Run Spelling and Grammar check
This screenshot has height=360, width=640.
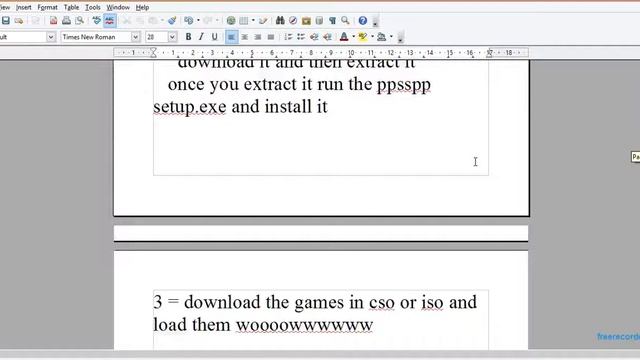(x=96, y=20)
